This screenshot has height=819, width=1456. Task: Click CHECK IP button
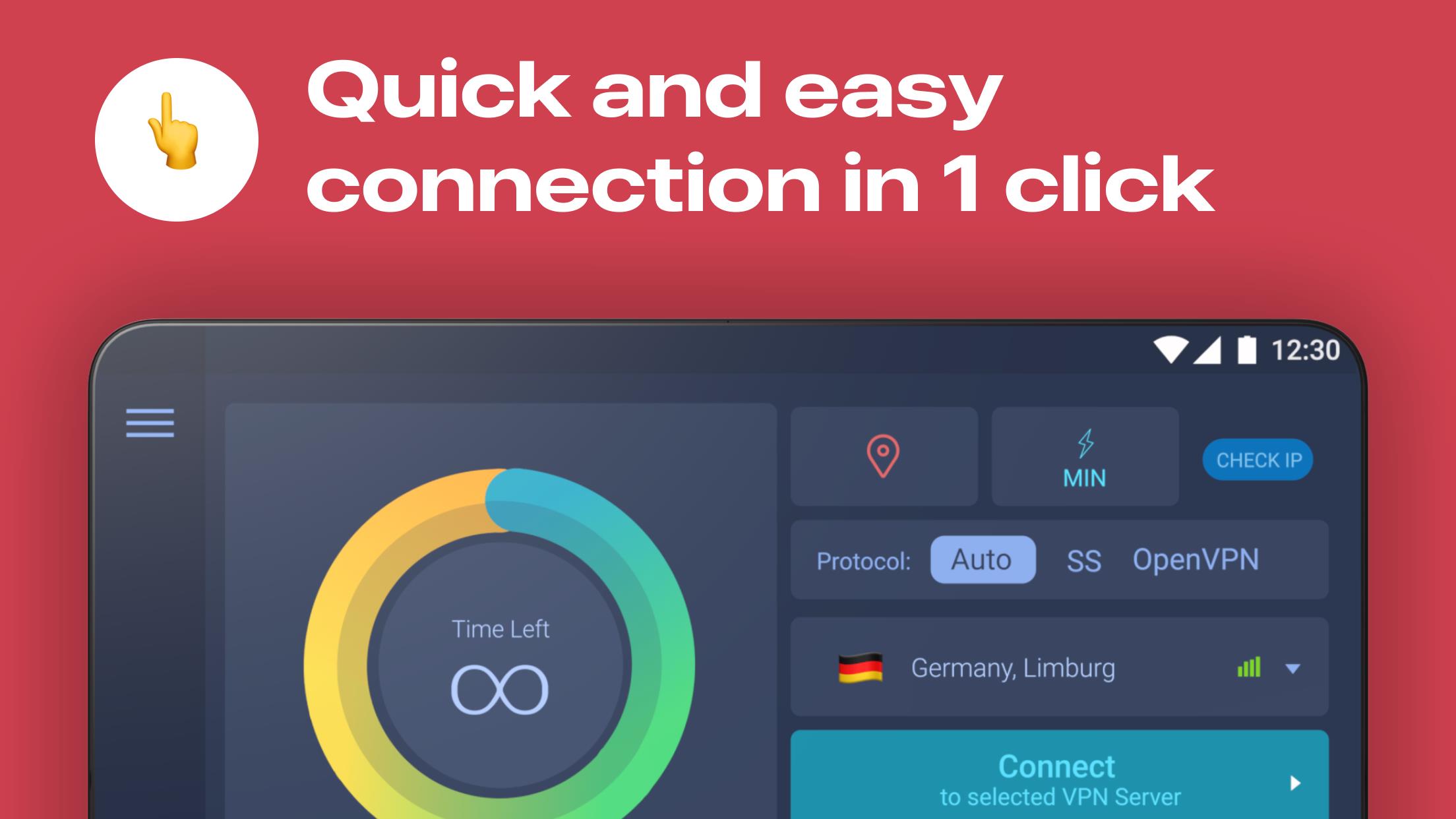(x=1259, y=459)
